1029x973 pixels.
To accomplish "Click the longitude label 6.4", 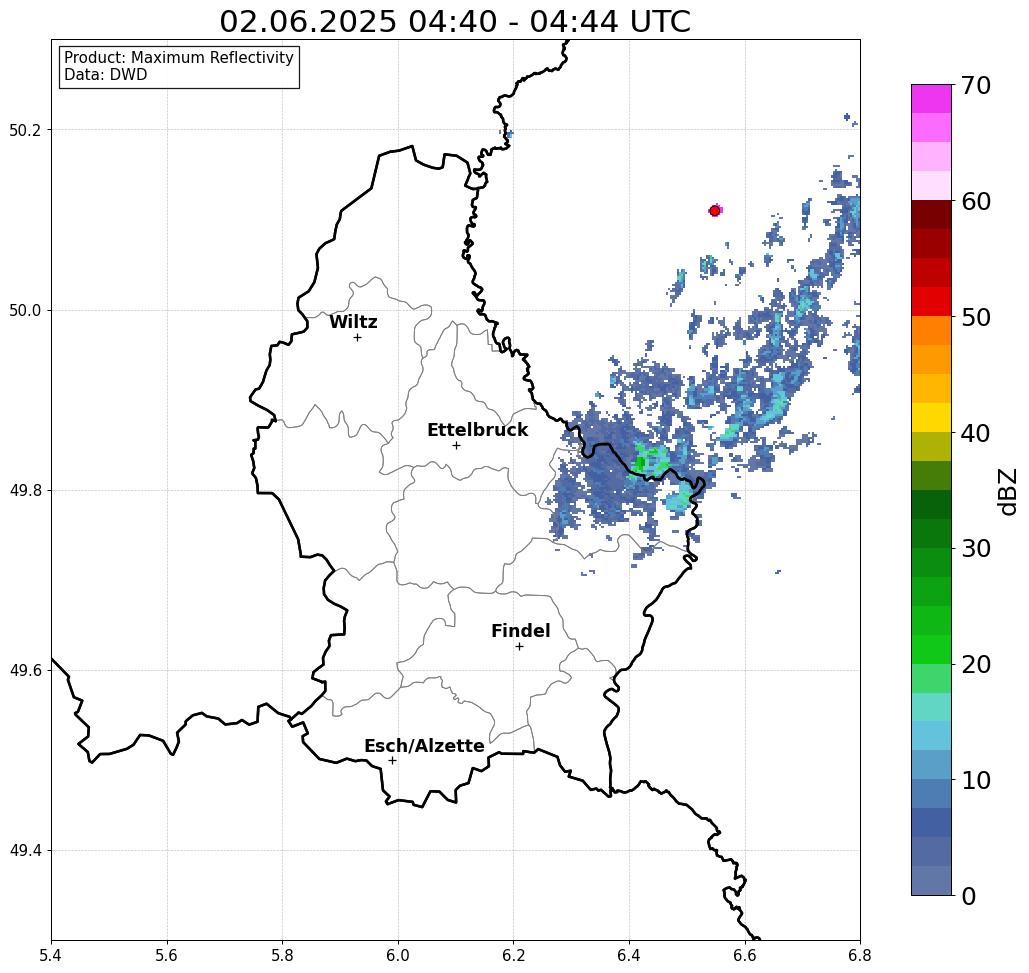I will [x=629, y=955].
